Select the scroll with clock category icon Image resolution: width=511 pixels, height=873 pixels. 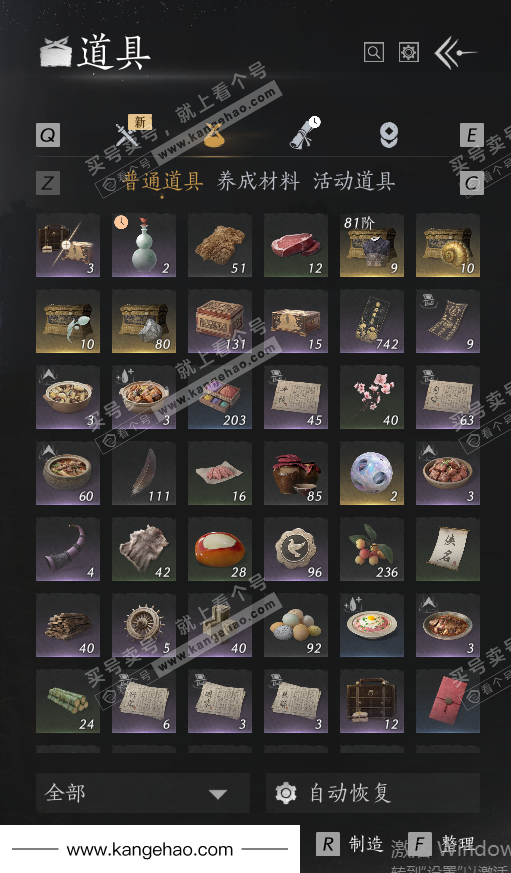(305, 133)
